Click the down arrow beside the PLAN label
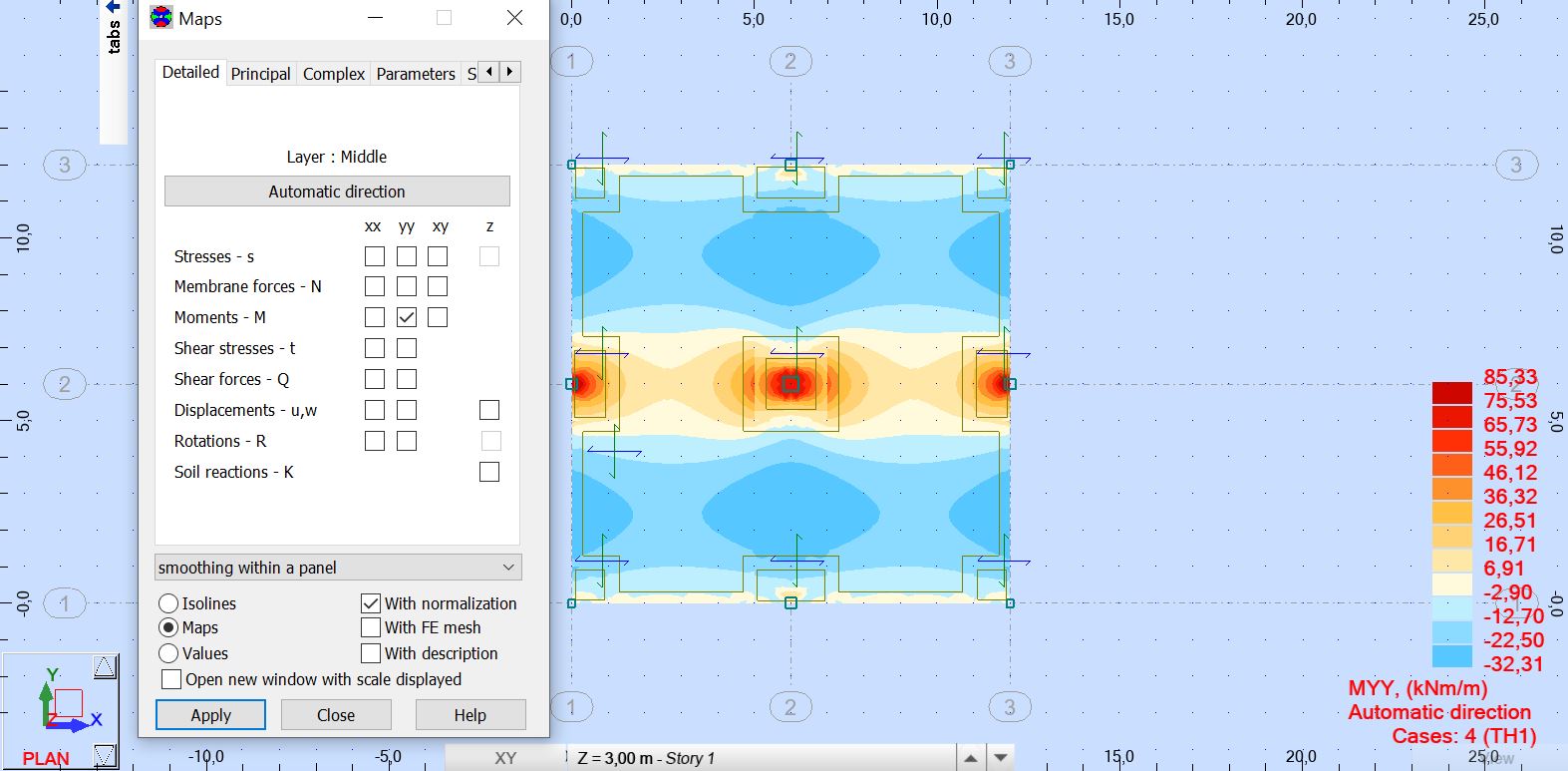The width and height of the screenshot is (1568, 771). point(105,756)
